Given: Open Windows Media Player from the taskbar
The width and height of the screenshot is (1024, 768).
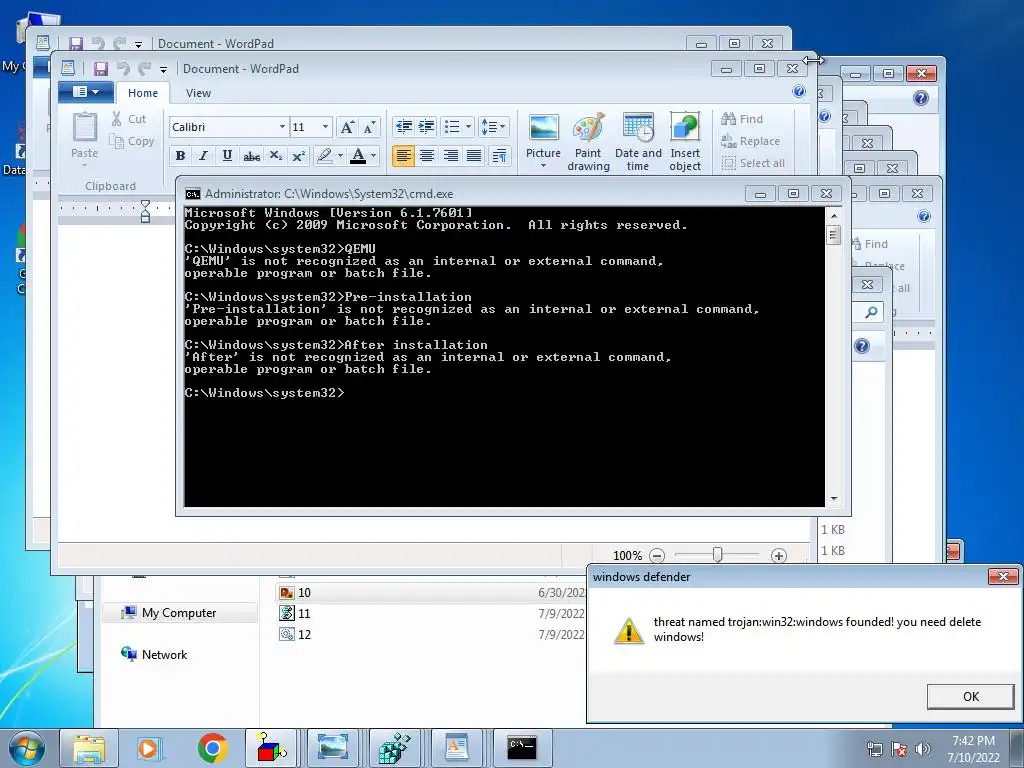Looking at the screenshot, I should (148, 748).
